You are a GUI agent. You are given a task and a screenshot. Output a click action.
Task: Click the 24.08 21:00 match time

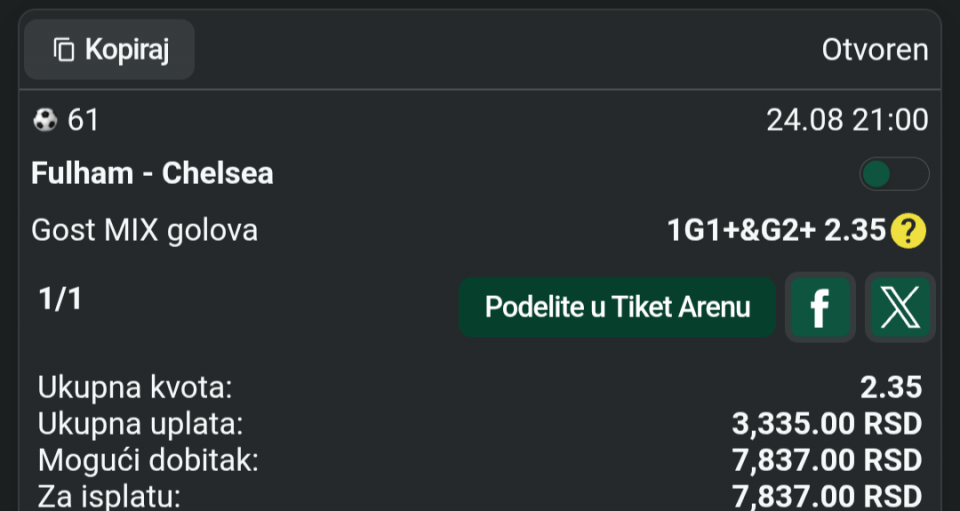pos(847,120)
